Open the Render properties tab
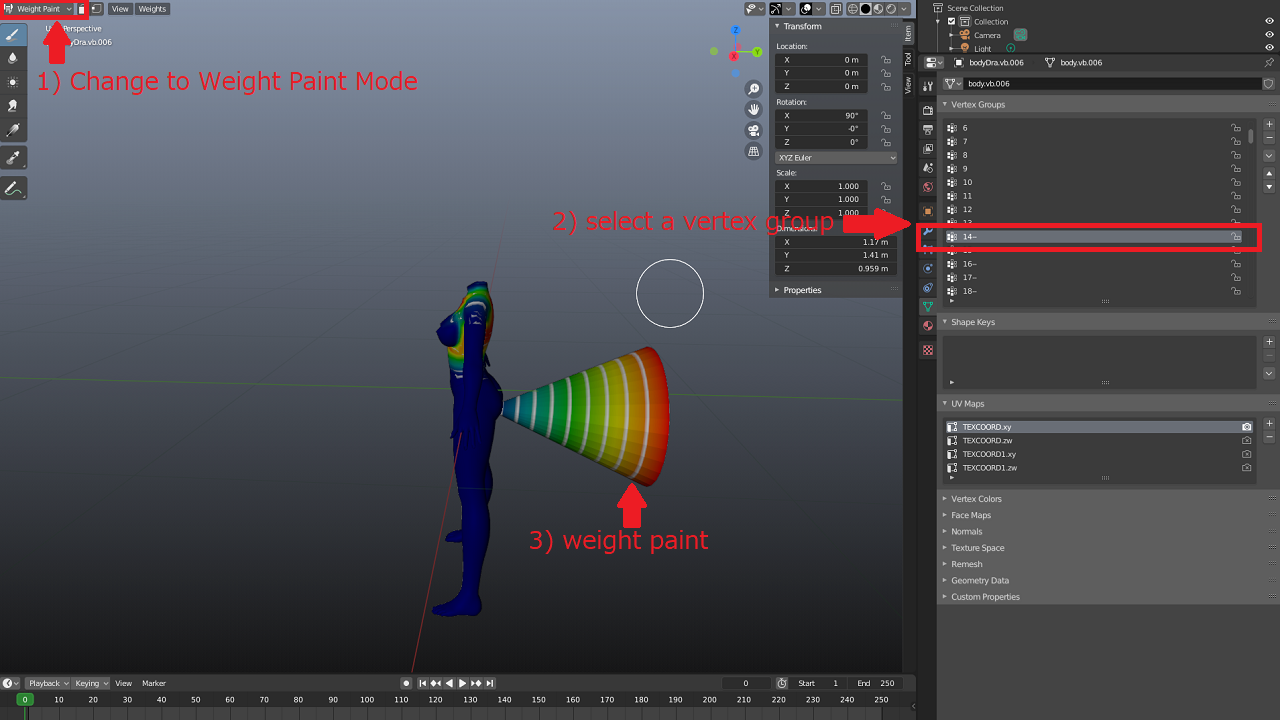This screenshot has height=720, width=1280. click(x=928, y=111)
